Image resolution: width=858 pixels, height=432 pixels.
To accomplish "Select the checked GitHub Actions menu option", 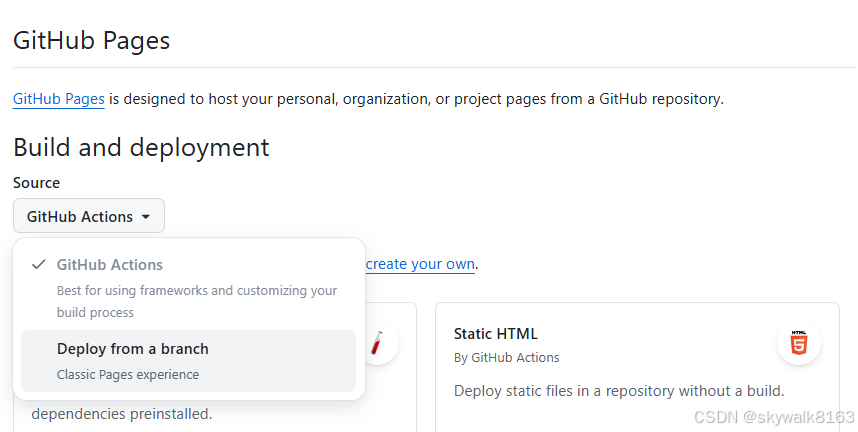I will pyautogui.click(x=188, y=287).
